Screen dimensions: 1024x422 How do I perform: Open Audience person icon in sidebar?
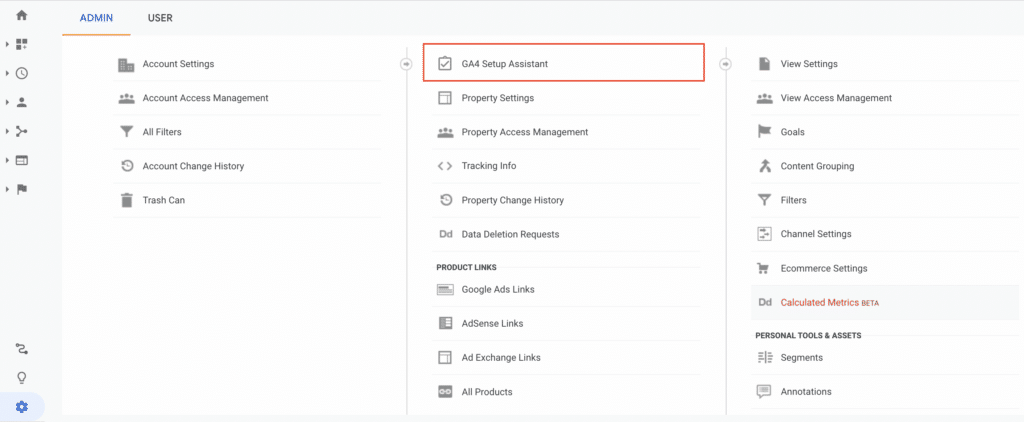point(22,102)
